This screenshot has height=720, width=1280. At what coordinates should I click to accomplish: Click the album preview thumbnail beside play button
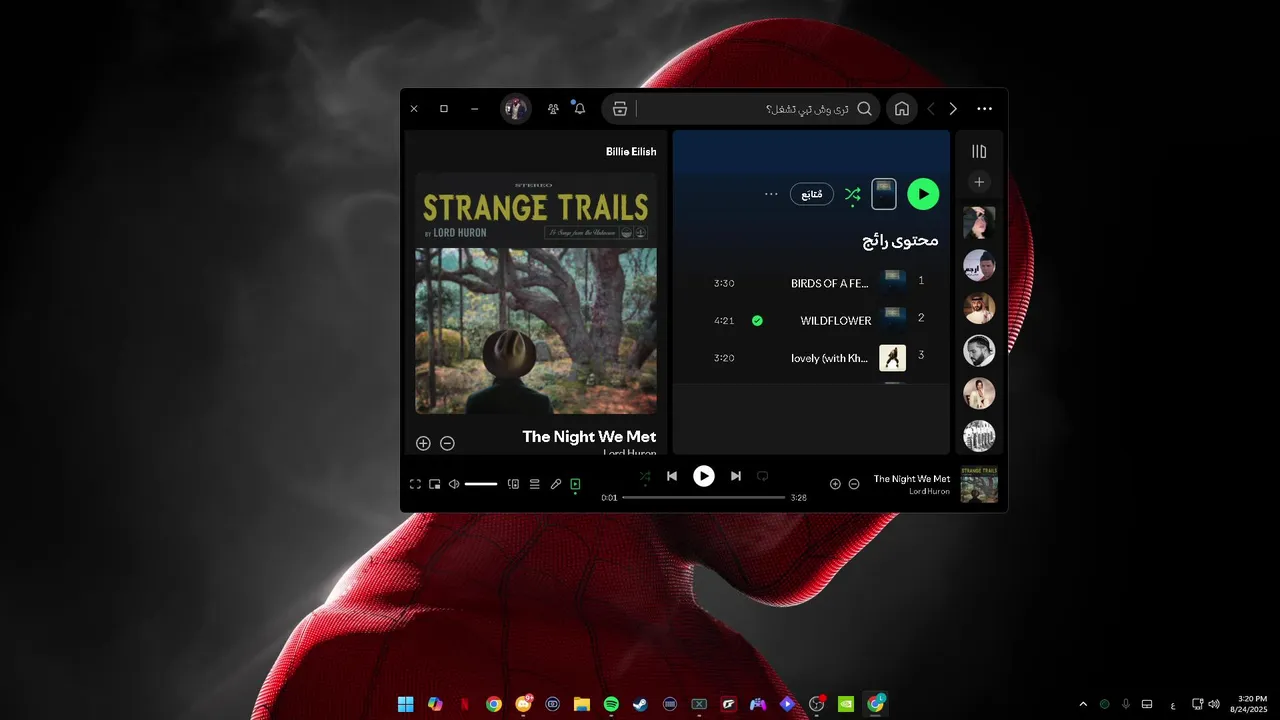884,194
